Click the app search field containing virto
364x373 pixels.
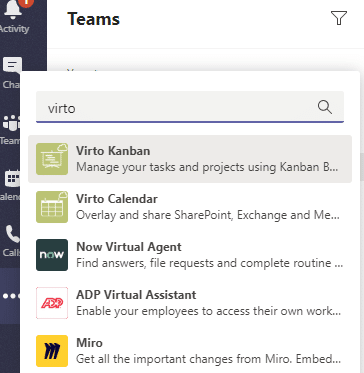(190, 107)
